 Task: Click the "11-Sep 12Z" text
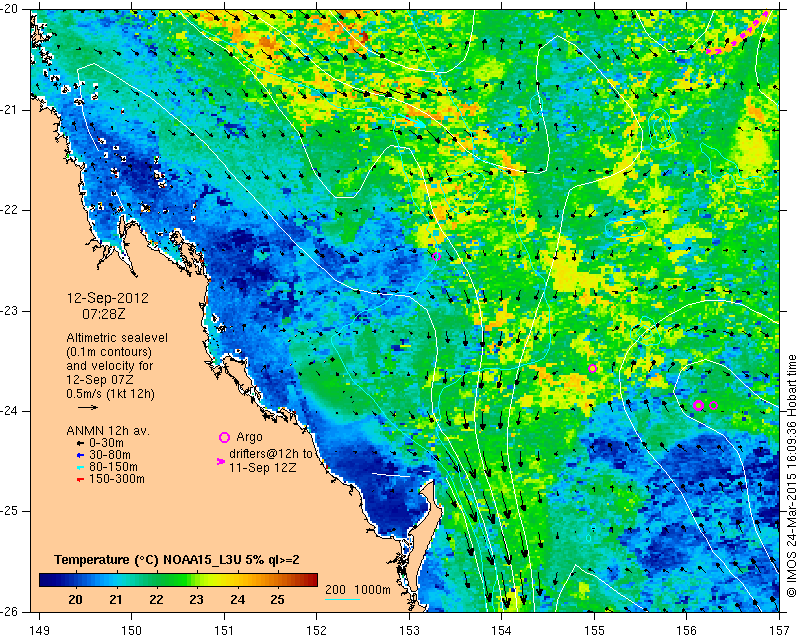click(x=263, y=468)
